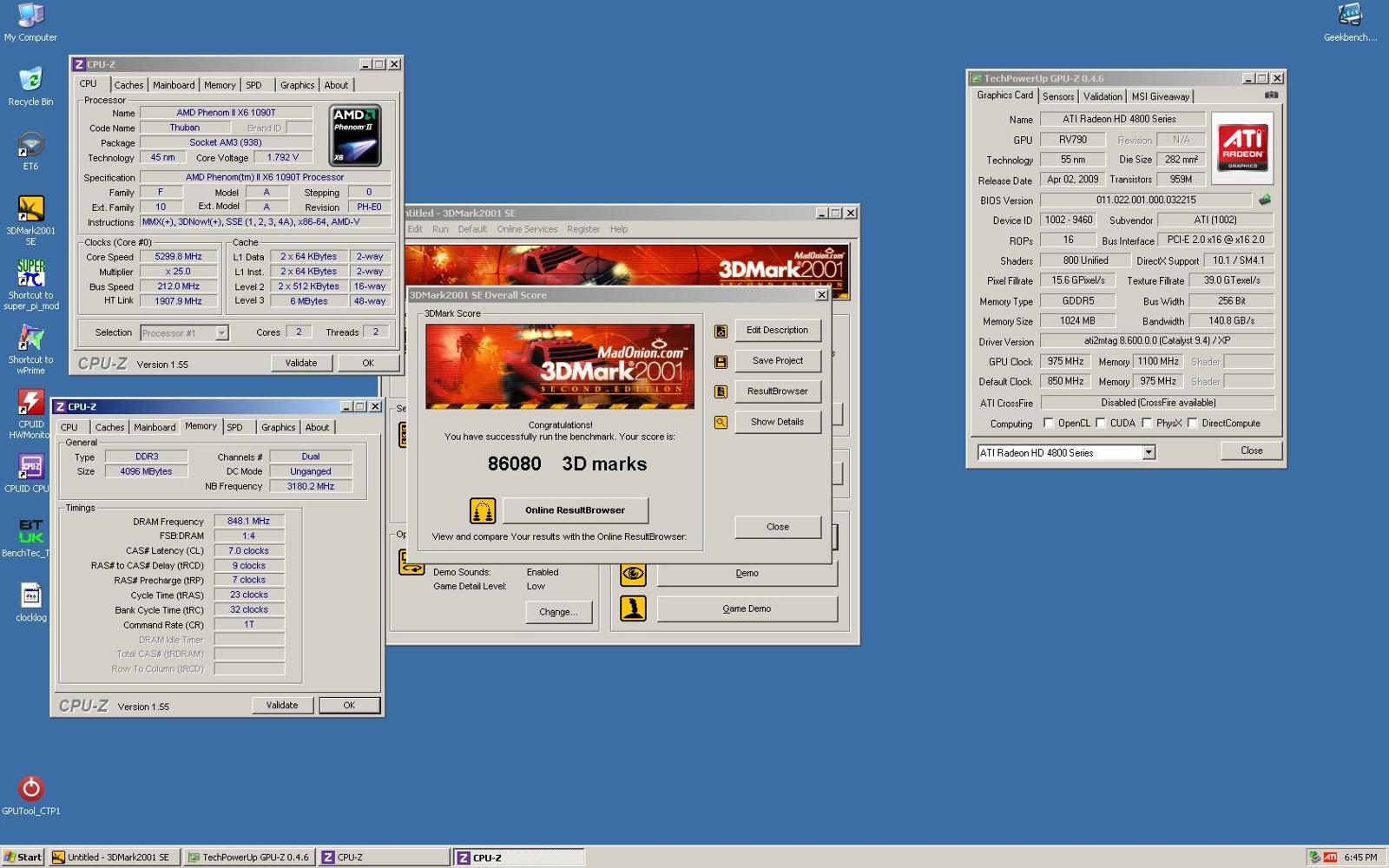The width and height of the screenshot is (1389, 868).
Task: Open the Graphics tab in the lower CPU-Z window
Action: (x=278, y=427)
